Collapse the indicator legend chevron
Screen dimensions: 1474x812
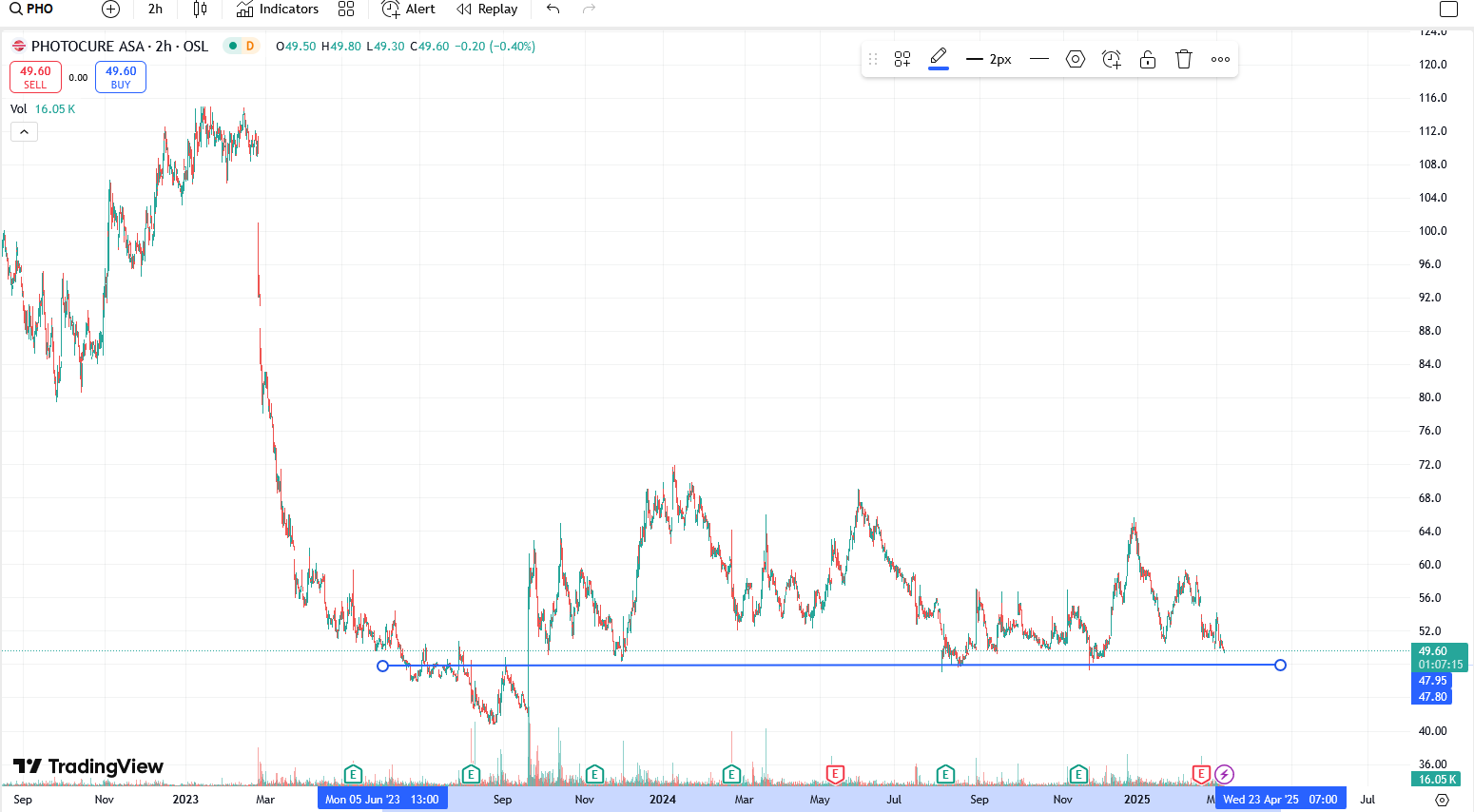tap(24, 132)
